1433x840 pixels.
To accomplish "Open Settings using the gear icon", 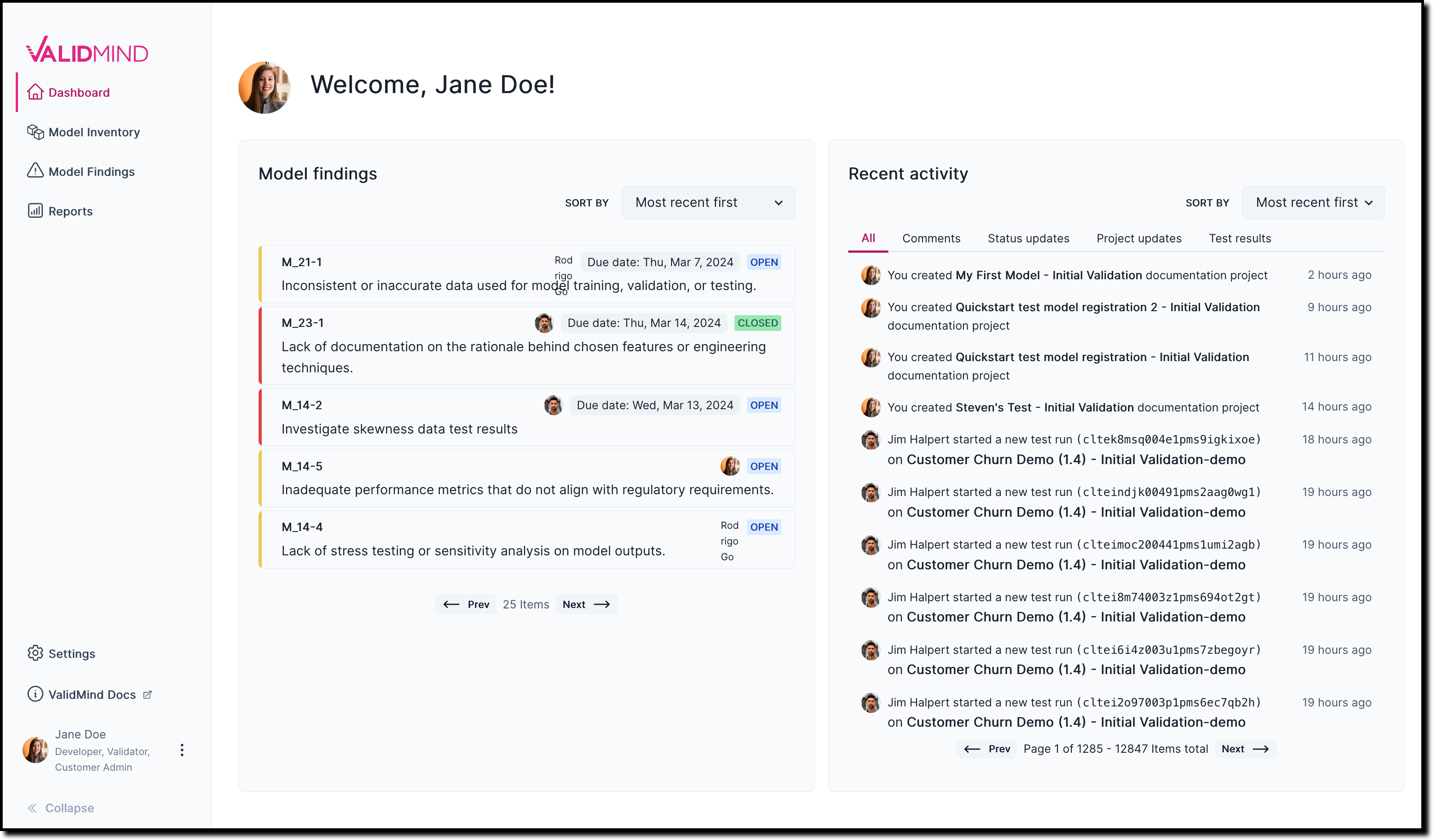I will coord(35,653).
